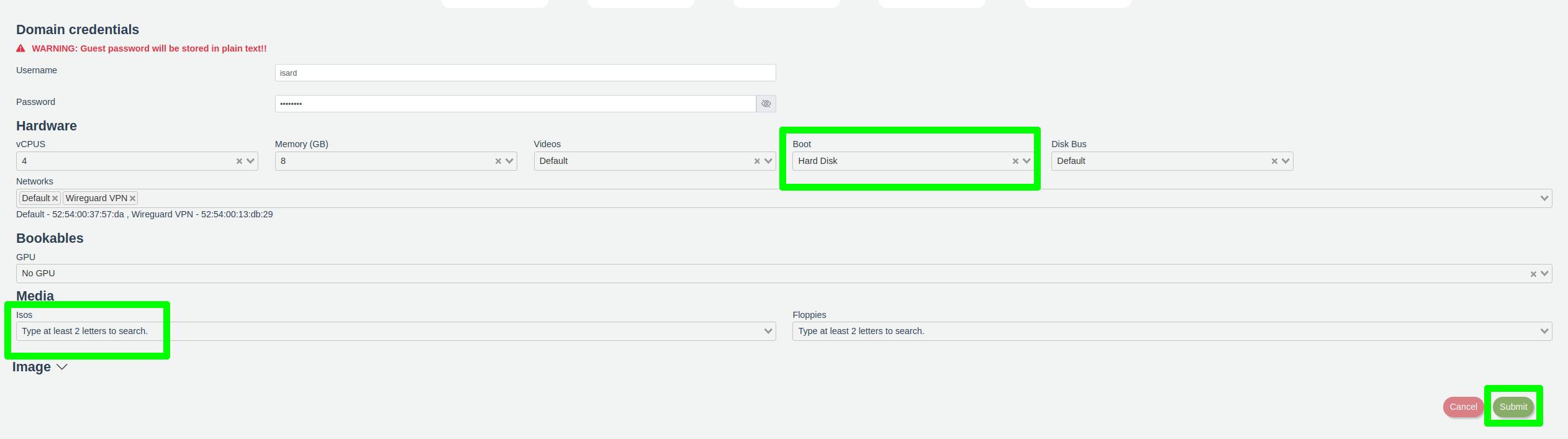
Task: Clear the Disk Bus selection x icon
Action: pyautogui.click(x=1274, y=161)
